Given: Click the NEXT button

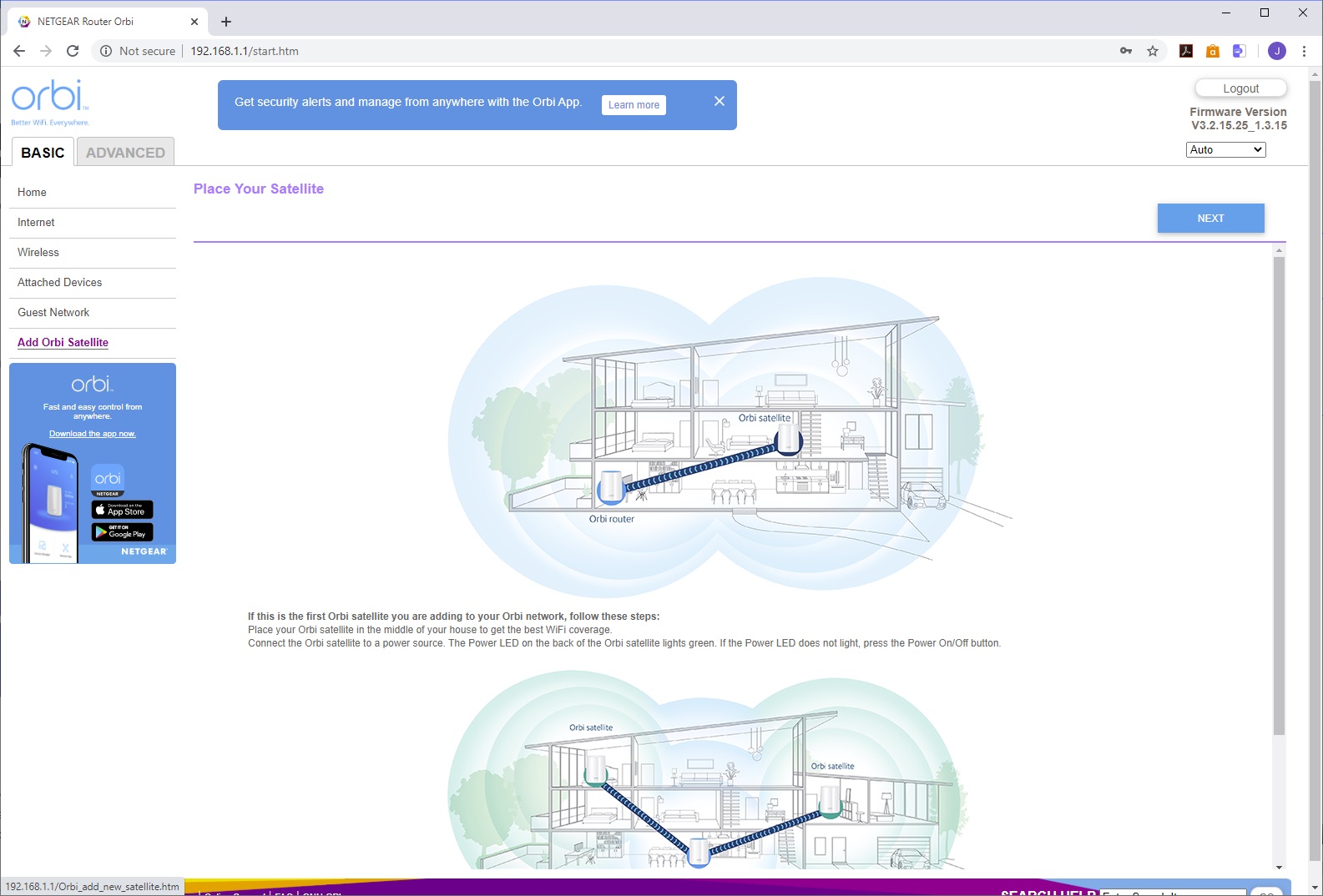Looking at the screenshot, I should tap(1210, 219).
